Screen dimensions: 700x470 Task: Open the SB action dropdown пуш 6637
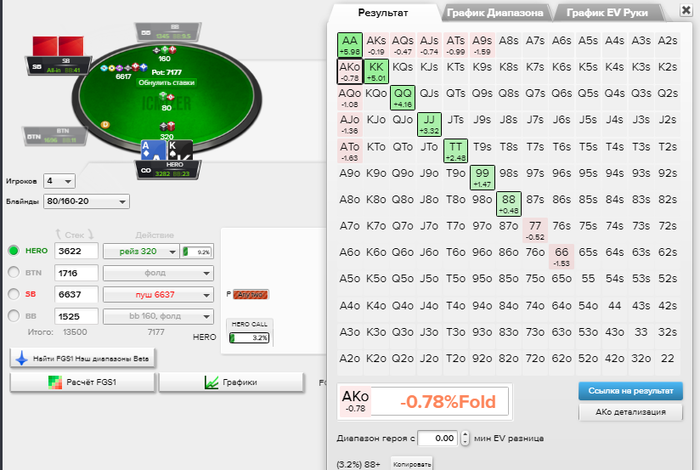(x=158, y=295)
